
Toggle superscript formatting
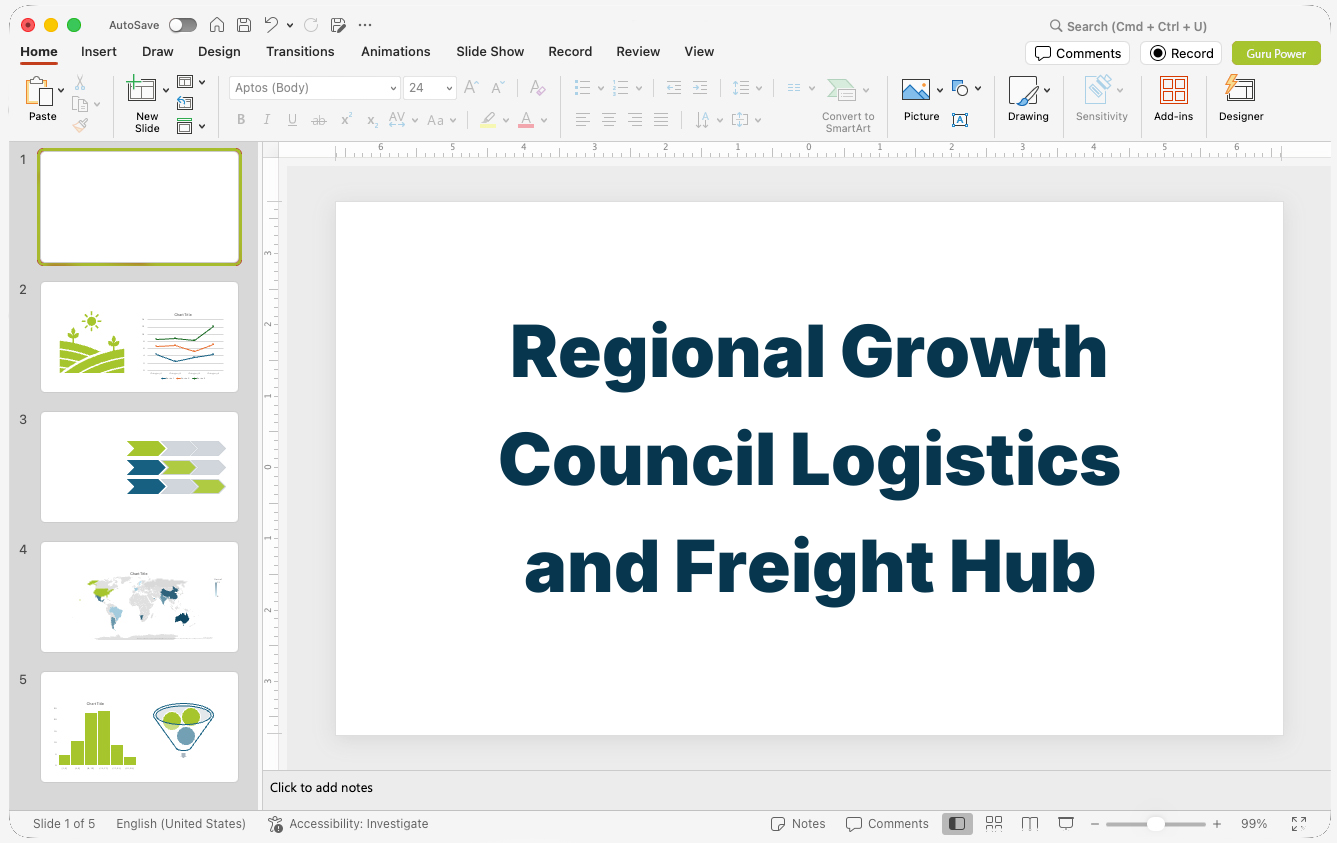click(x=346, y=120)
